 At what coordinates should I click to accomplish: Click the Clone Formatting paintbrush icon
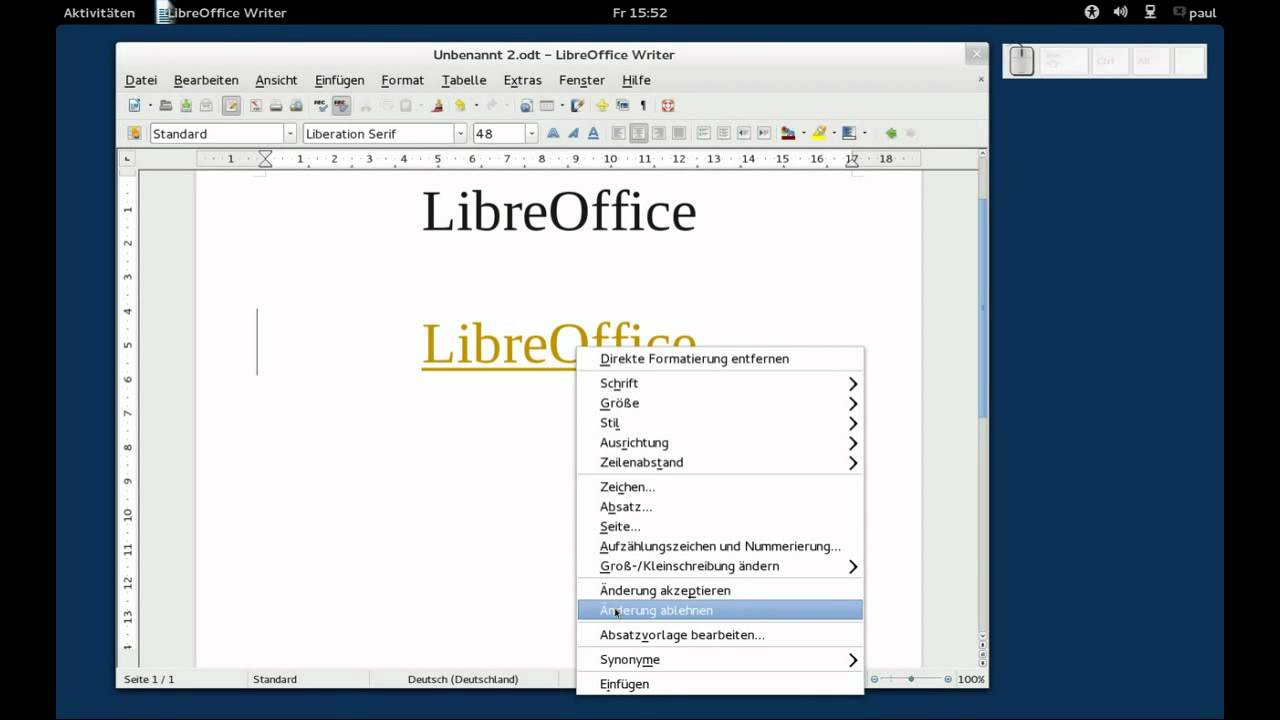(x=437, y=105)
